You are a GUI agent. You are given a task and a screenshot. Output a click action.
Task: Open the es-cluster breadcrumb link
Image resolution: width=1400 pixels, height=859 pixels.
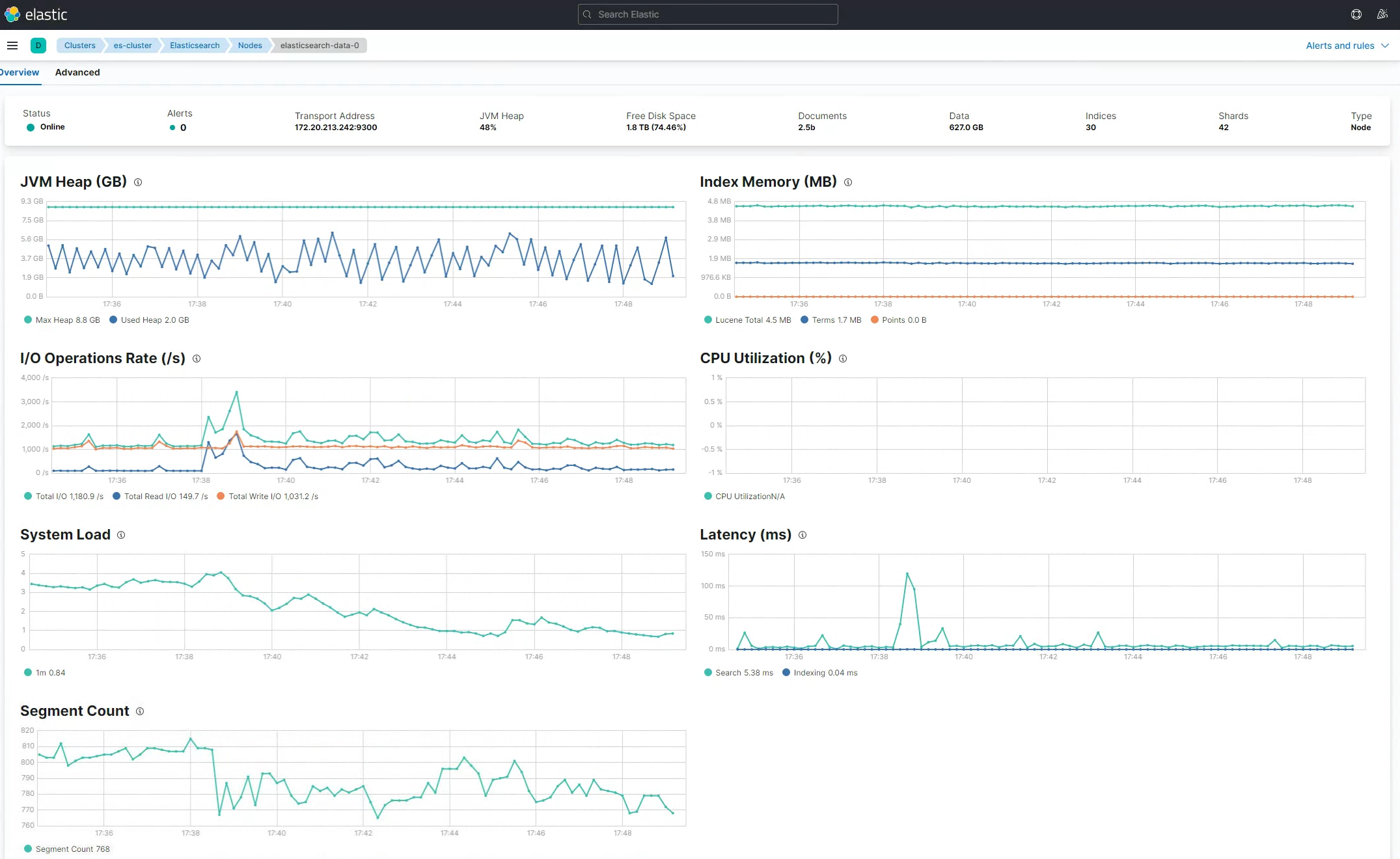click(133, 46)
